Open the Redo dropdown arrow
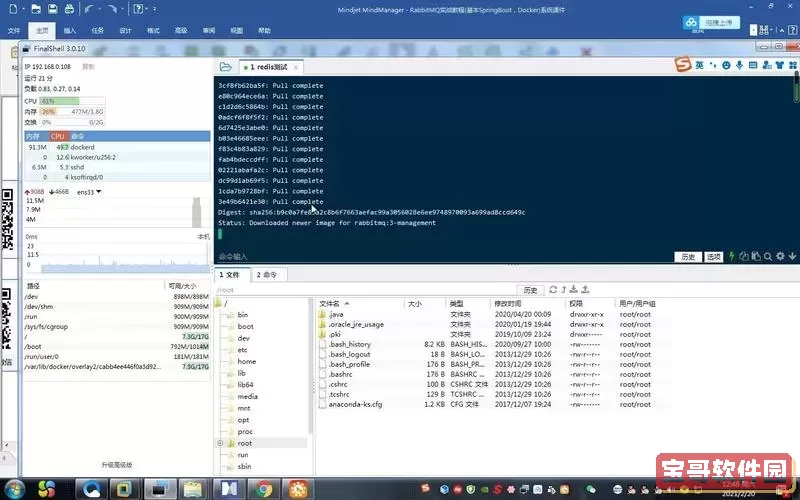 pyautogui.click(x=123, y=9)
